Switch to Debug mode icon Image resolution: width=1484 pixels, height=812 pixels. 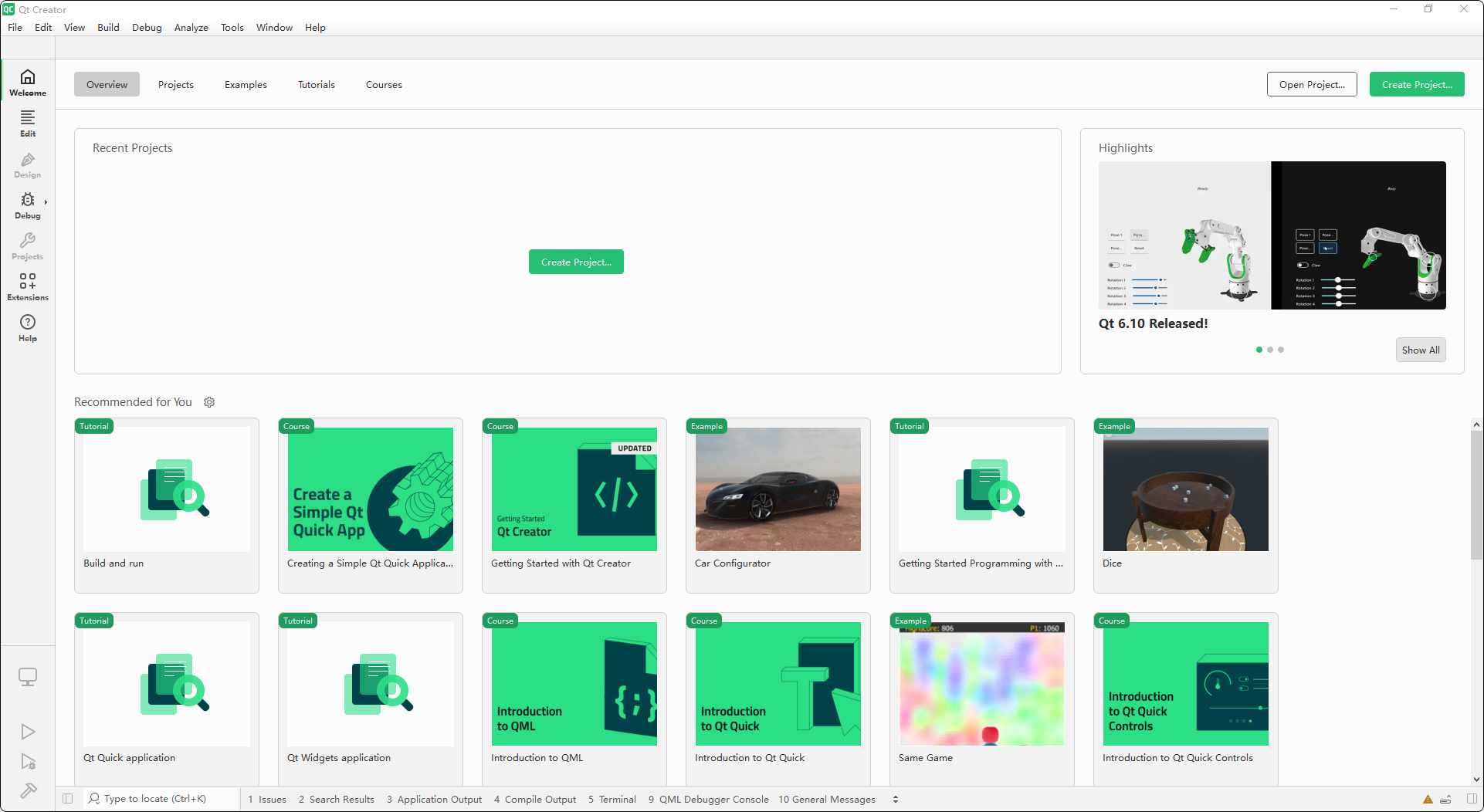pos(28,205)
